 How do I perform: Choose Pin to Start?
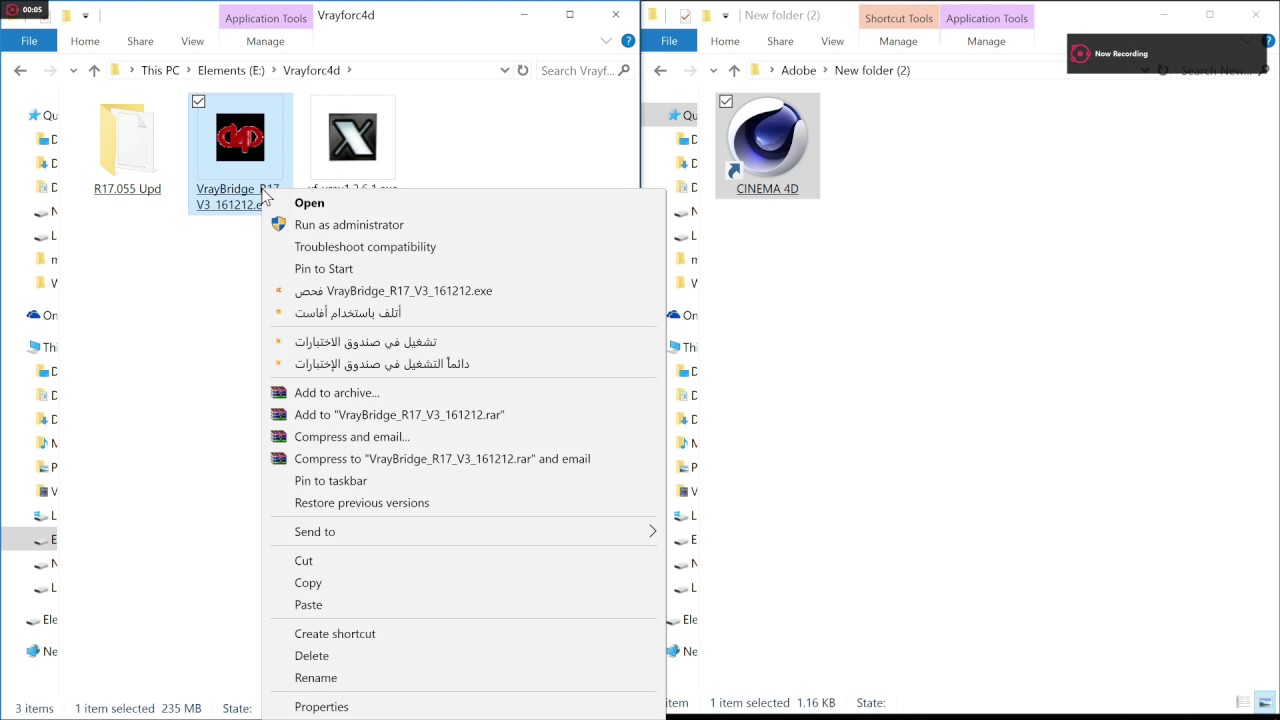pos(323,269)
